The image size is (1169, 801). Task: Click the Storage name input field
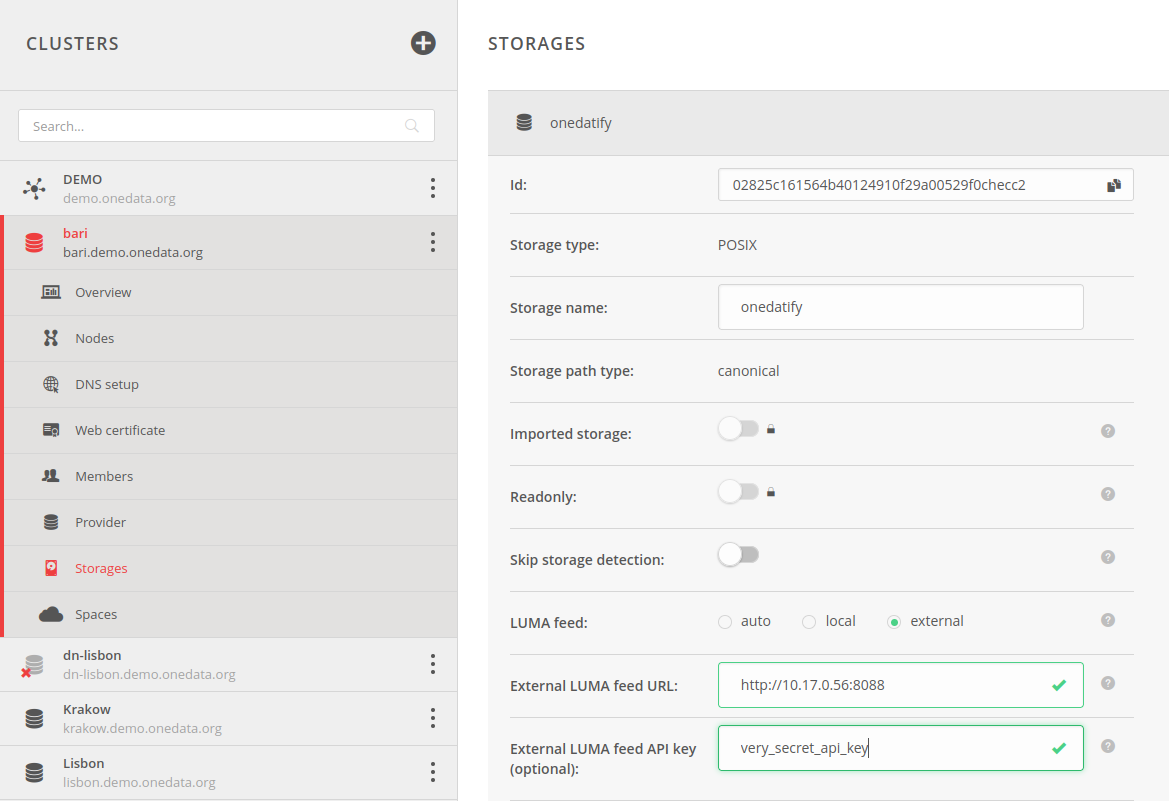tap(901, 307)
